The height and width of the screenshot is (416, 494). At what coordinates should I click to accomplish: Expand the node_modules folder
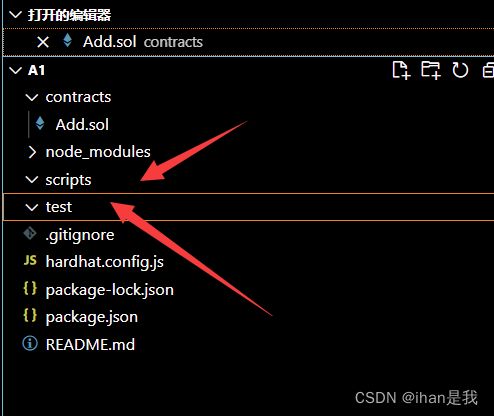32,152
